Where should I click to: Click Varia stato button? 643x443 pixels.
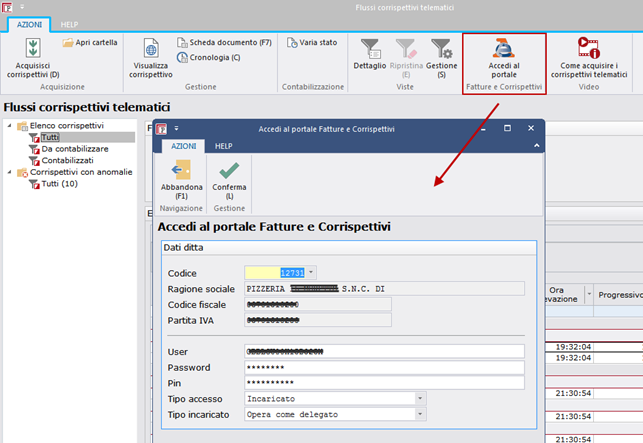point(311,43)
